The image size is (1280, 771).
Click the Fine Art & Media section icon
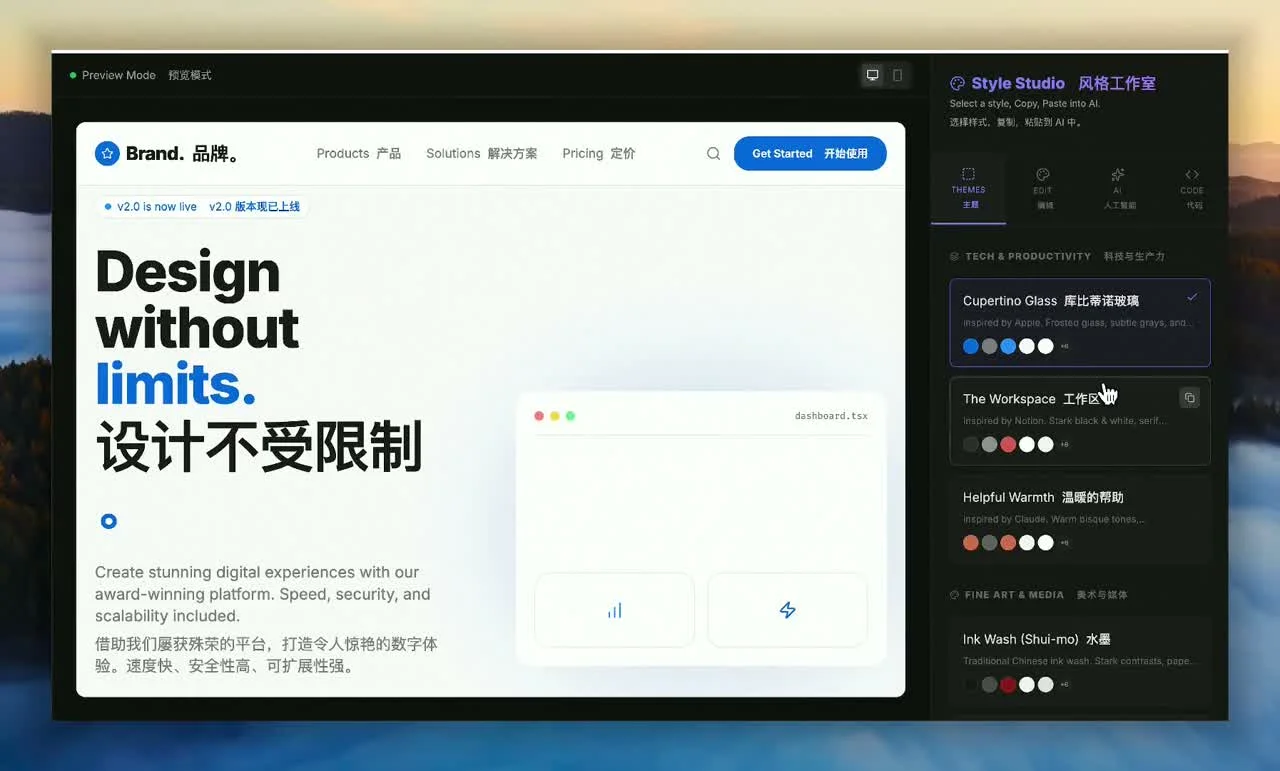click(954, 595)
